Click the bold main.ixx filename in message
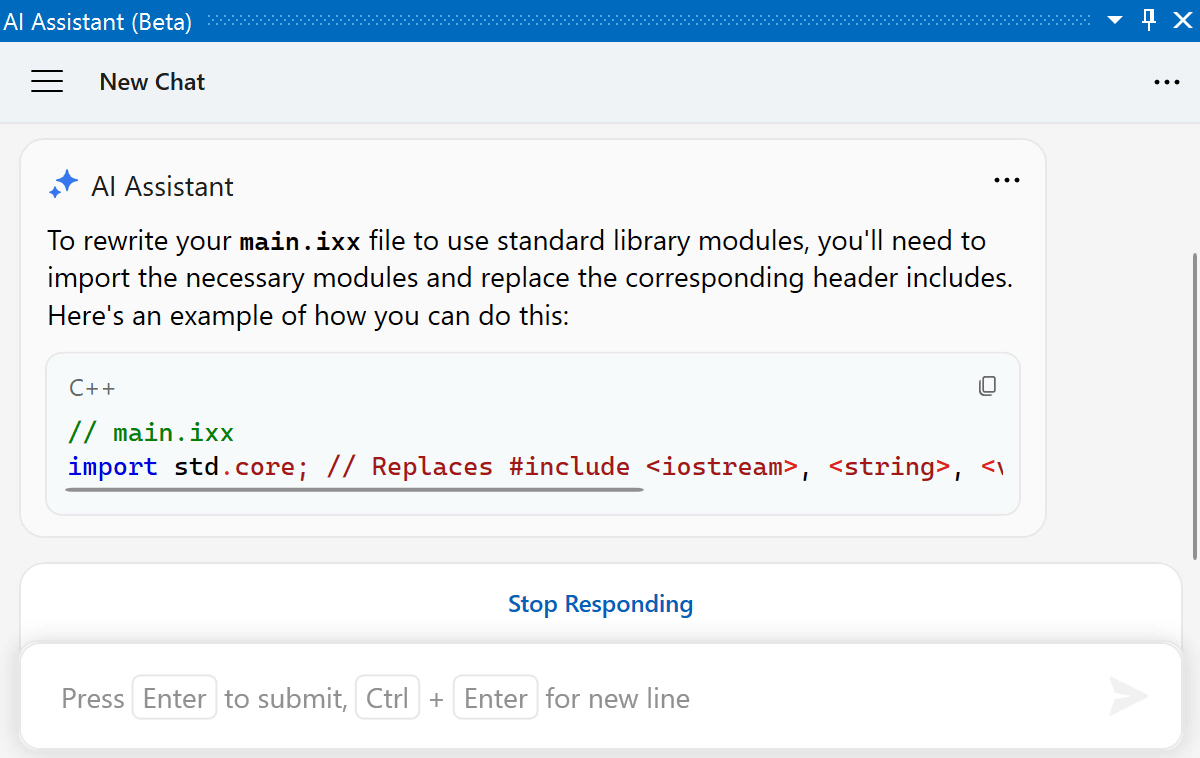 click(x=299, y=242)
